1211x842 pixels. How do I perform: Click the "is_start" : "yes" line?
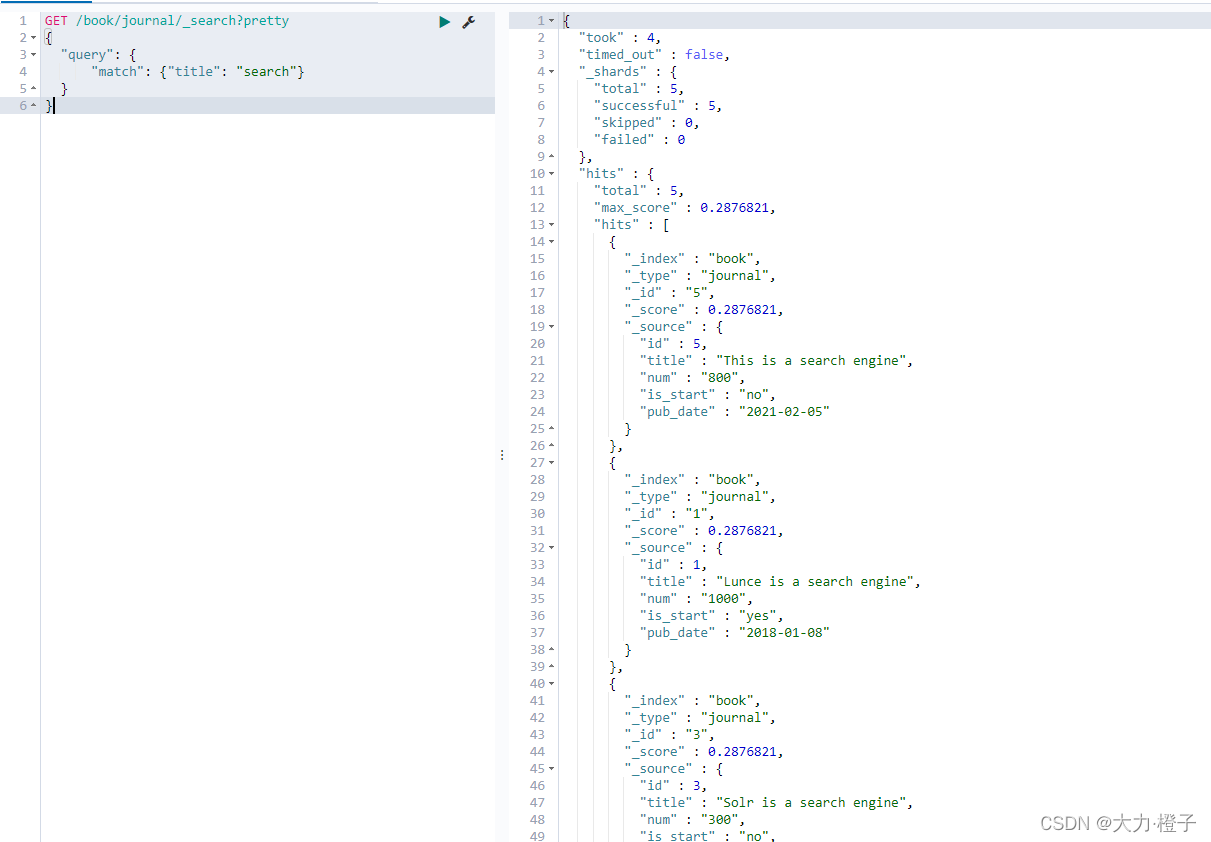[712, 615]
